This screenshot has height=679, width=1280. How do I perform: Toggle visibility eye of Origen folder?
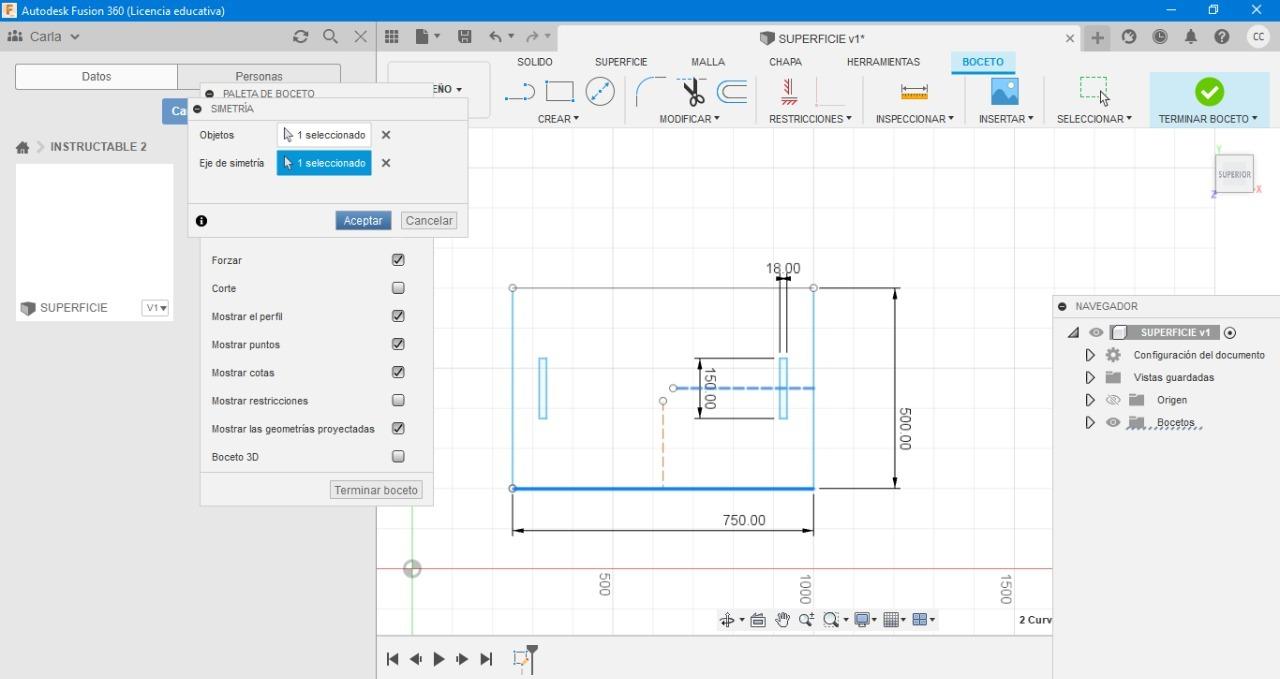(1113, 400)
